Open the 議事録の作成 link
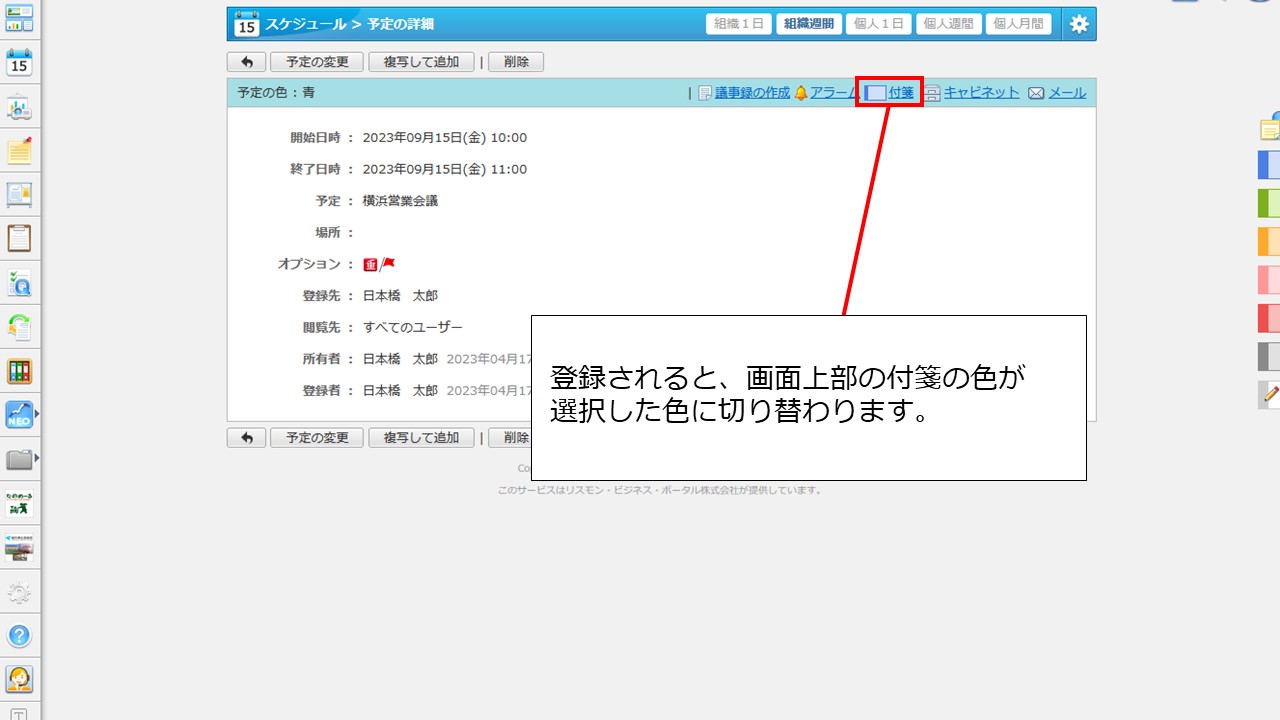Image resolution: width=1280 pixels, height=720 pixels. 751,93
